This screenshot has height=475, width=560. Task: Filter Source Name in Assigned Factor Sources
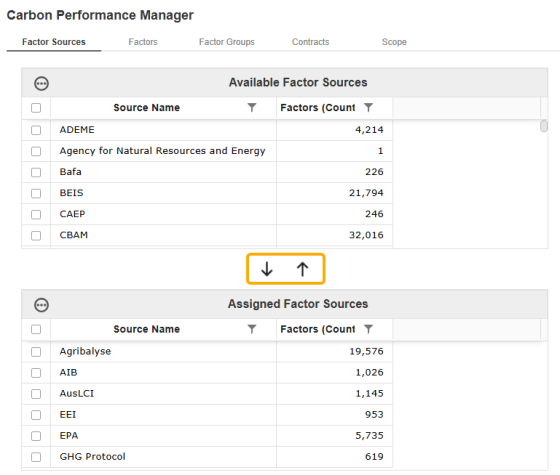click(252, 329)
